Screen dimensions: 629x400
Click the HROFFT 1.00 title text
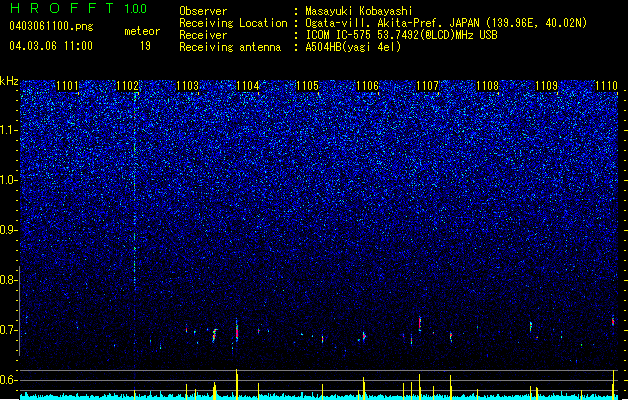coord(78,8)
